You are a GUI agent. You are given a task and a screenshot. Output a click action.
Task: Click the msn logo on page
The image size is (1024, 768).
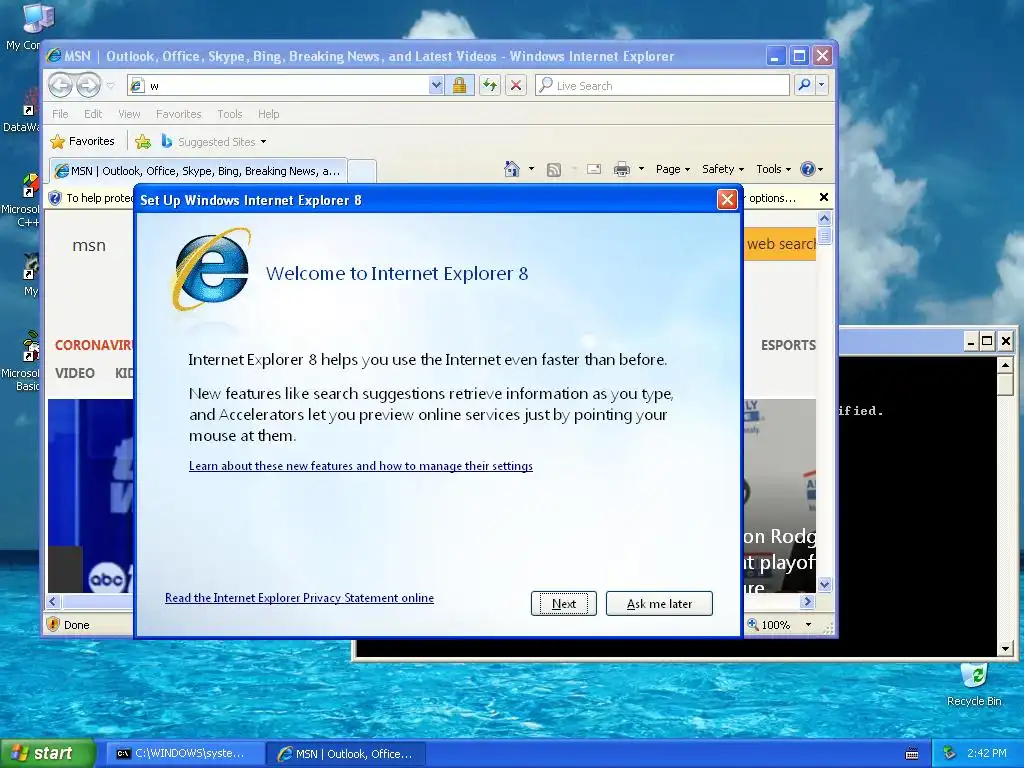tap(89, 246)
